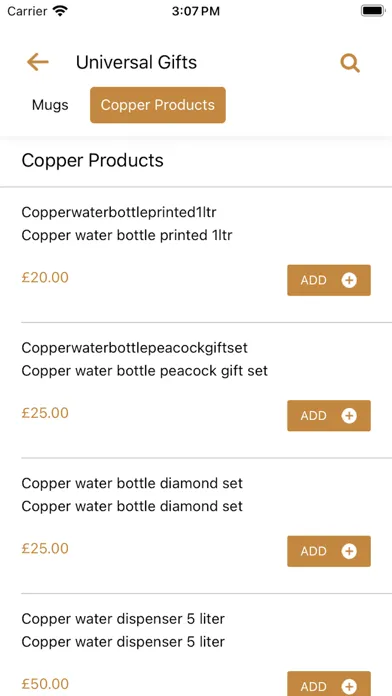Viewport: 392px width, 696px height.
Task: Tap plus icon for 5 liter dispenser
Action: [349, 686]
